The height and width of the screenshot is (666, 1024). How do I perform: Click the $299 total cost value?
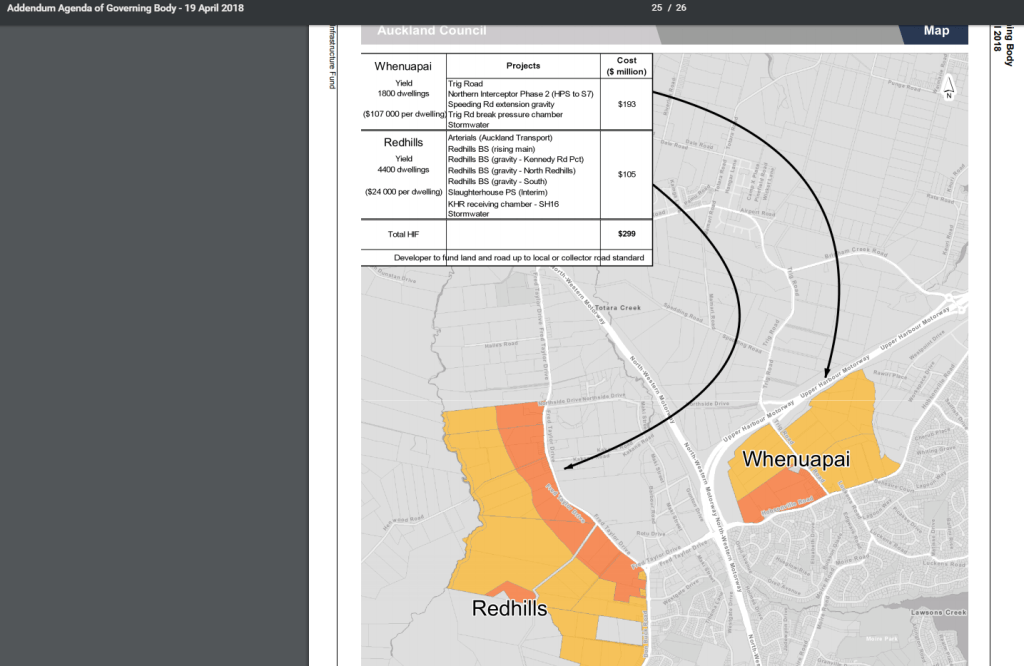click(x=627, y=233)
